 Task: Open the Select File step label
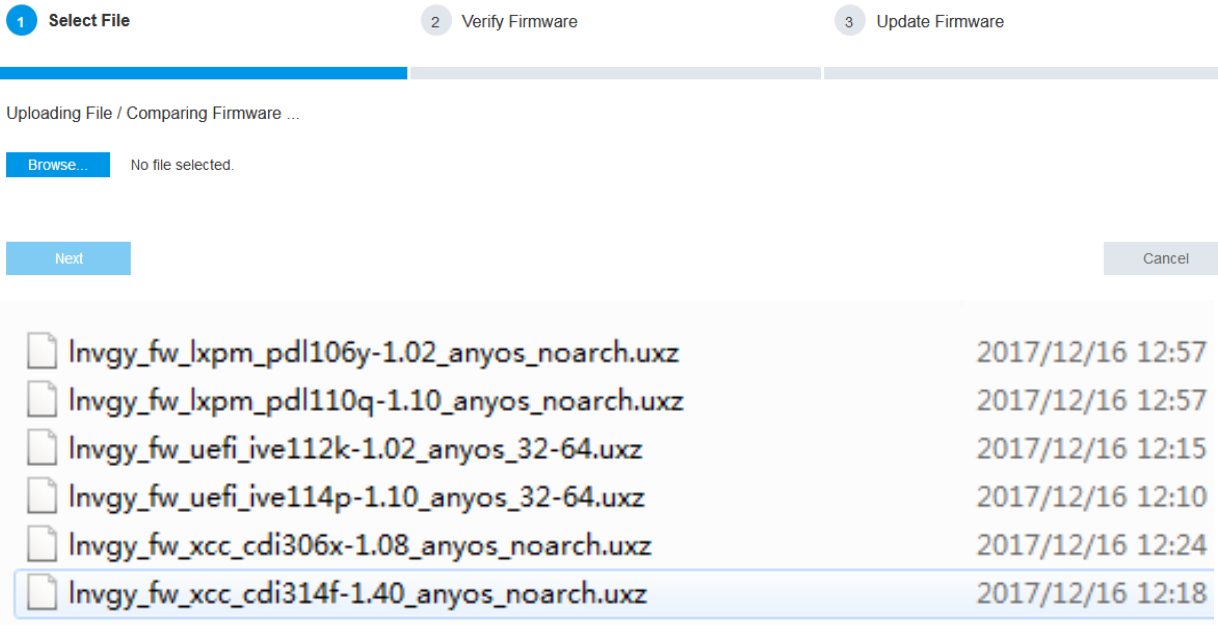[89, 20]
